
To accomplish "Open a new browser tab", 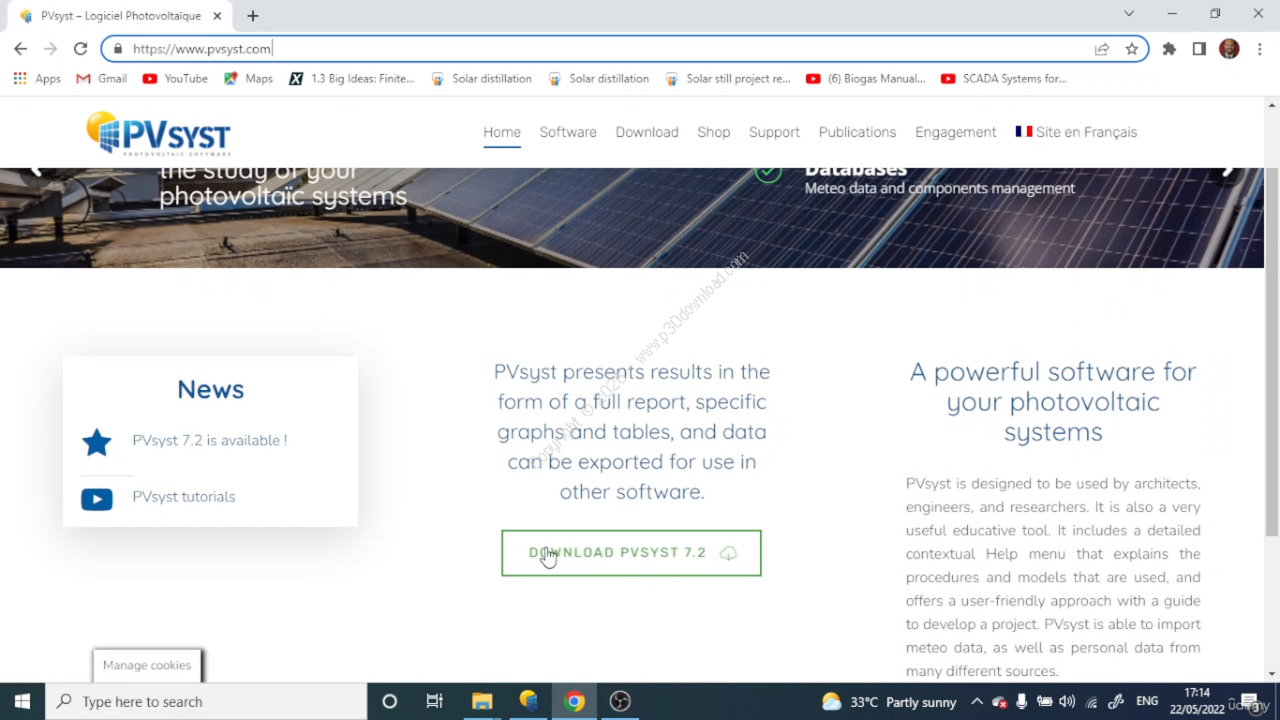I will (253, 16).
